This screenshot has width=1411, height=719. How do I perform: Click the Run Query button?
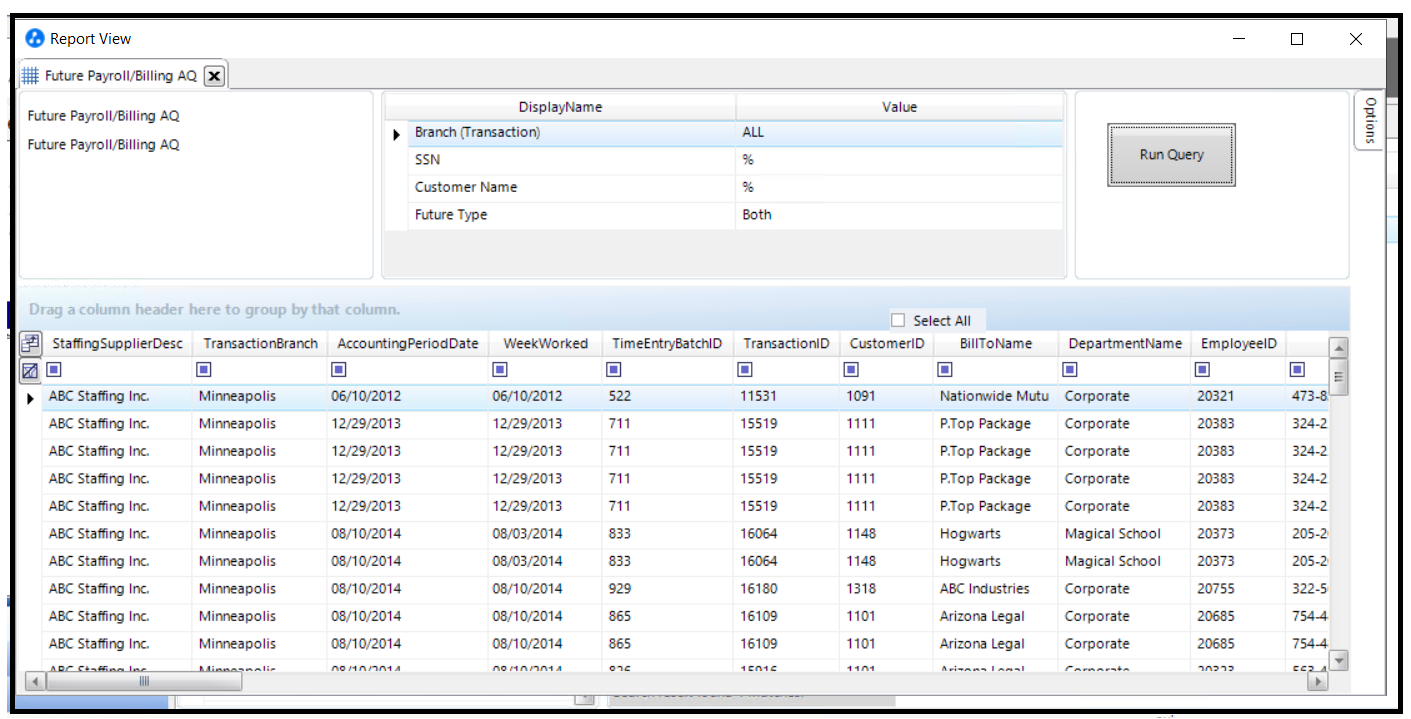click(x=1171, y=155)
